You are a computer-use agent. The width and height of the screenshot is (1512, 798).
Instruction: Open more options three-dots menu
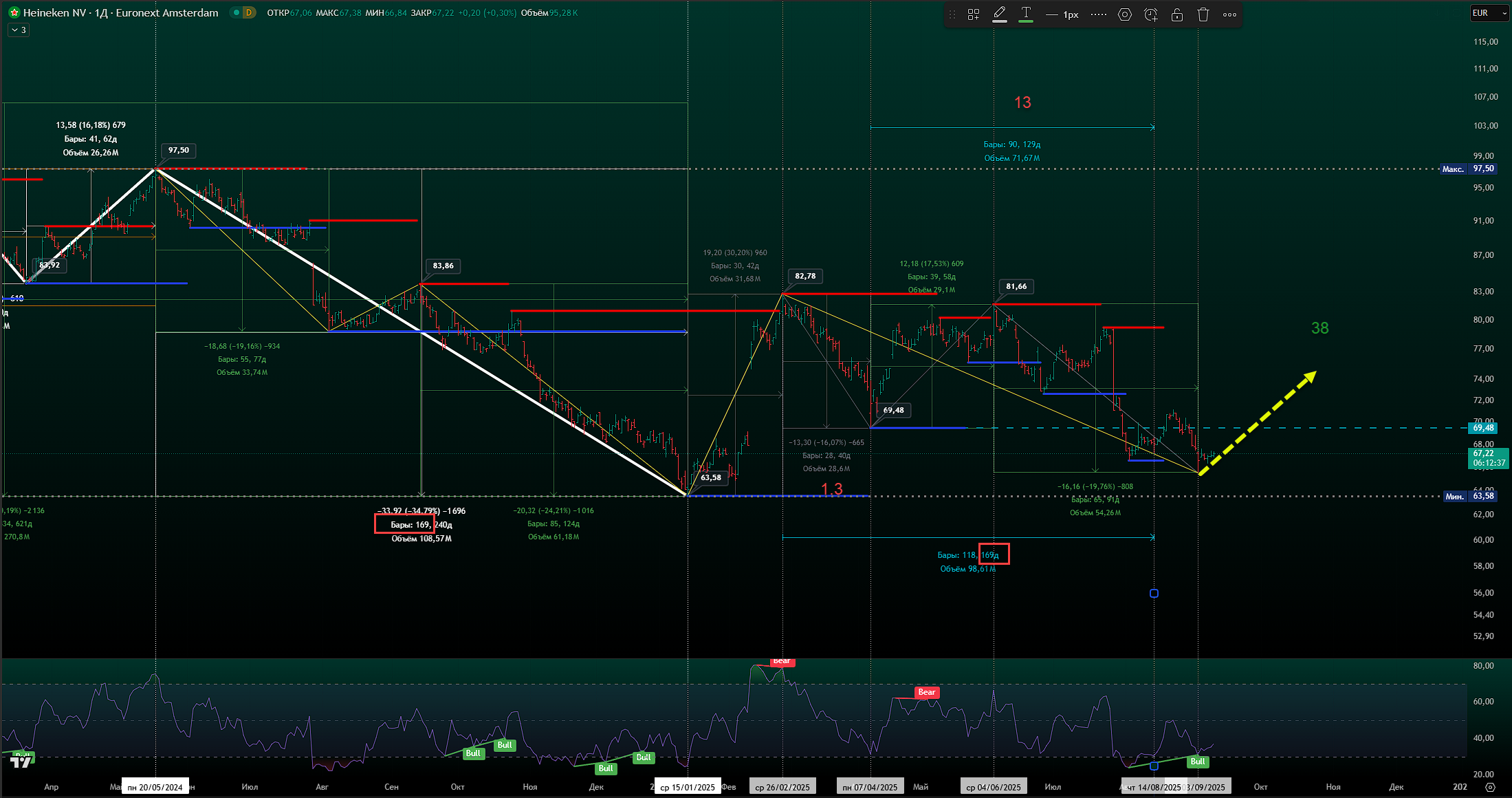click(1230, 14)
